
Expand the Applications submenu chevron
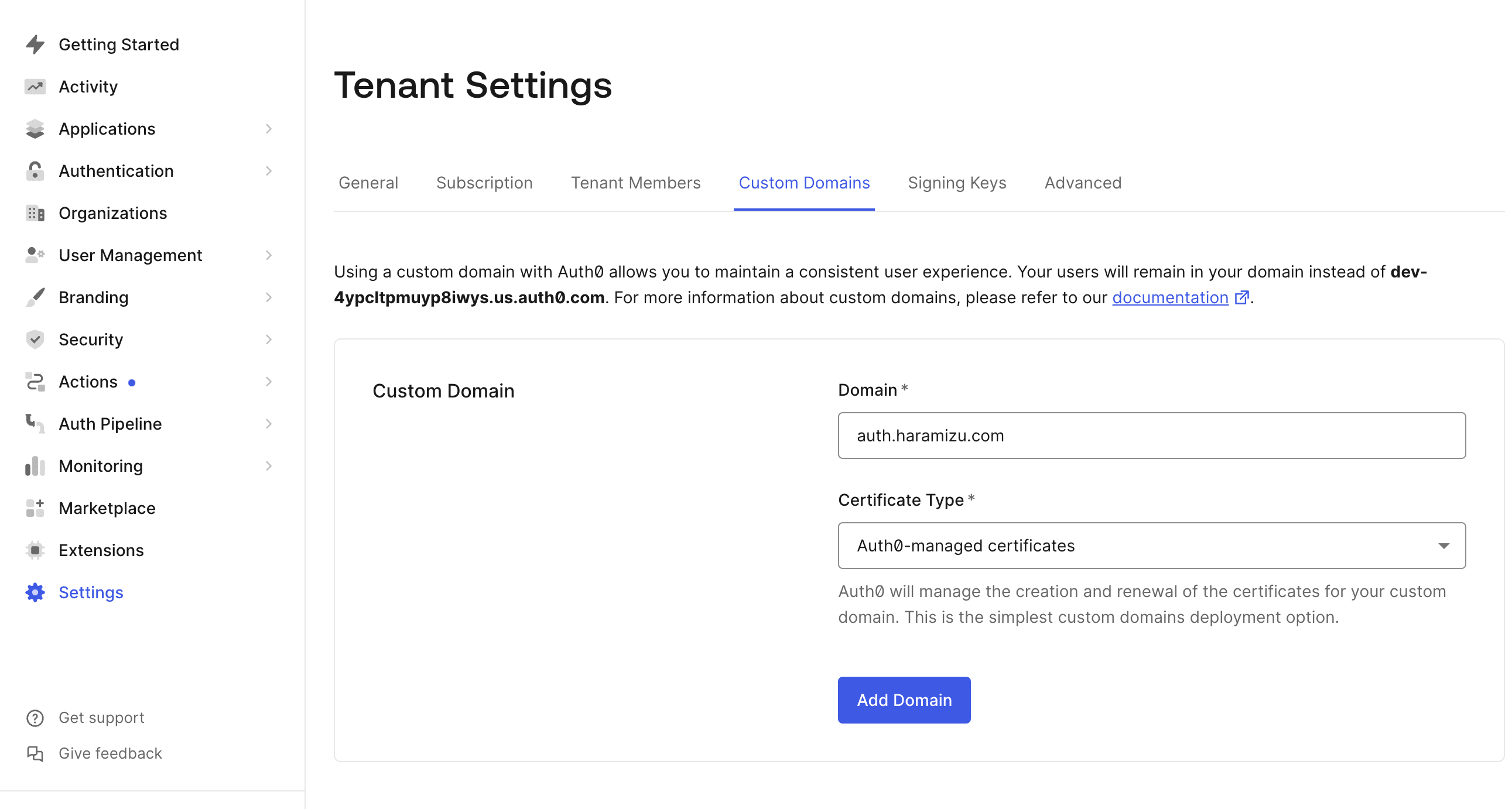(268, 129)
